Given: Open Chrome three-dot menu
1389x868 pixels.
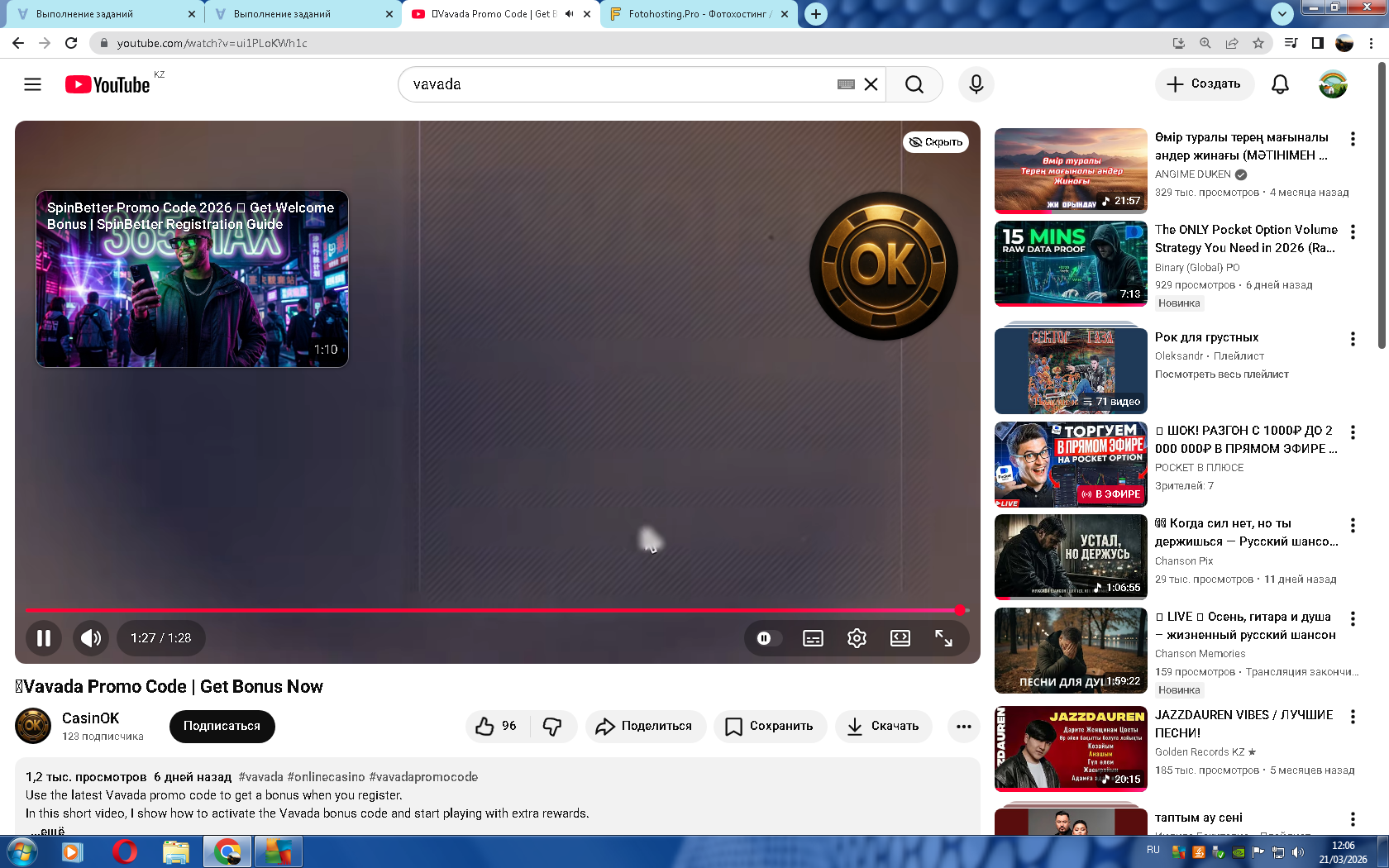Looking at the screenshot, I should coord(1372,43).
